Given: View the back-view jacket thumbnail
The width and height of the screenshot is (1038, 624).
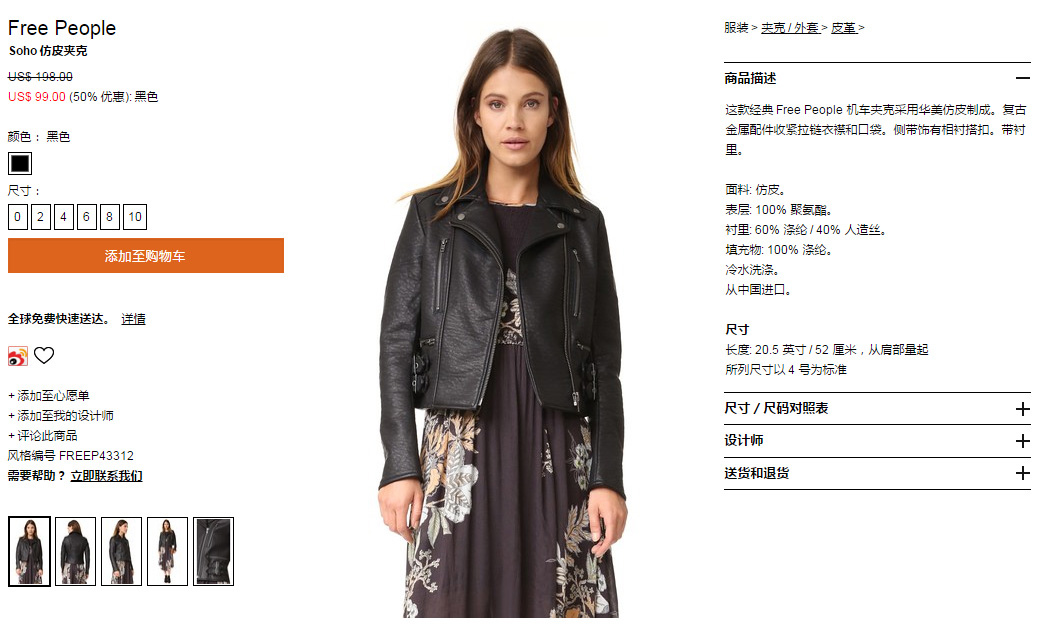Looking at the screenshot, I should [x=75, y=551].
